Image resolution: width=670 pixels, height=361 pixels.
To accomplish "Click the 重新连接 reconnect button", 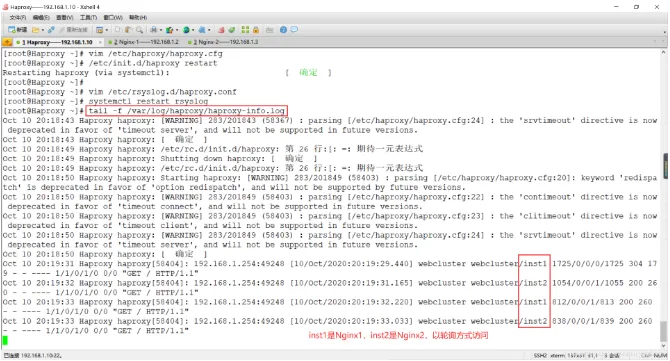I will pos(73,29).
